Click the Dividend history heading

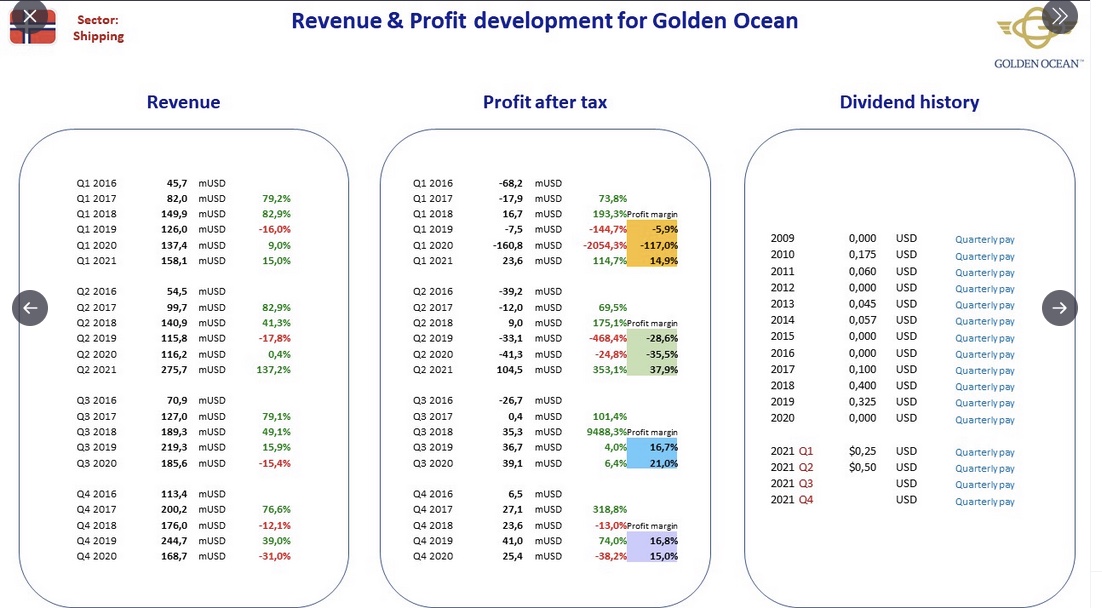909,102
